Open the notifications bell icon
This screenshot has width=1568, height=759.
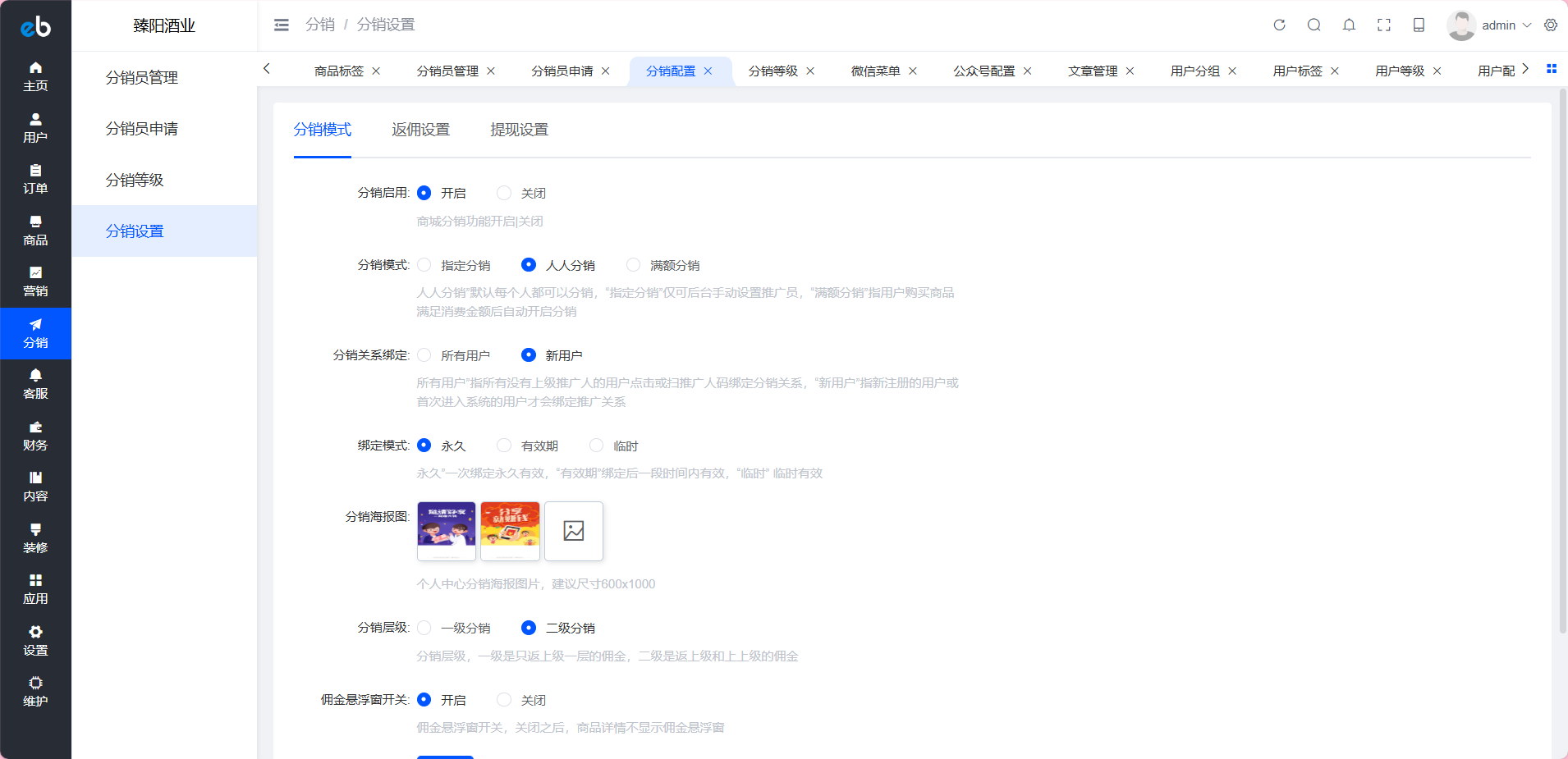(1349, 25)
